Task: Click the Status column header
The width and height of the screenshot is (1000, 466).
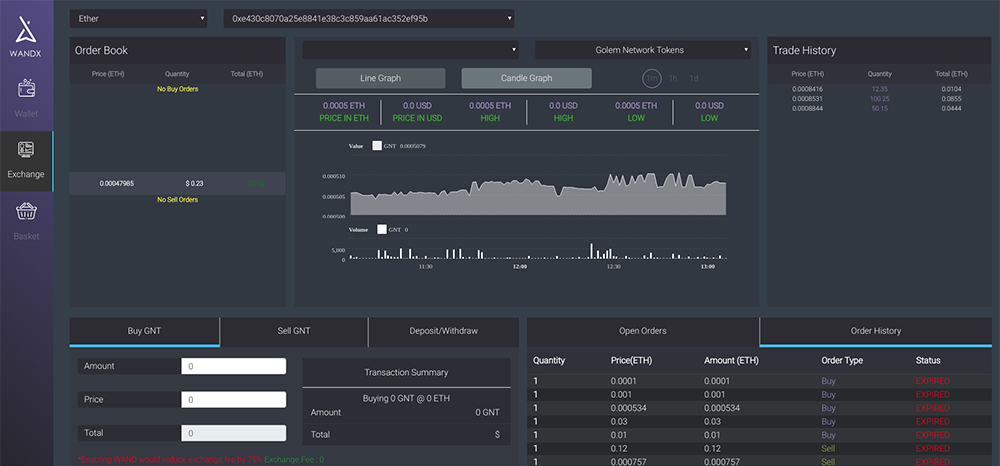Action: pos(928,361)
